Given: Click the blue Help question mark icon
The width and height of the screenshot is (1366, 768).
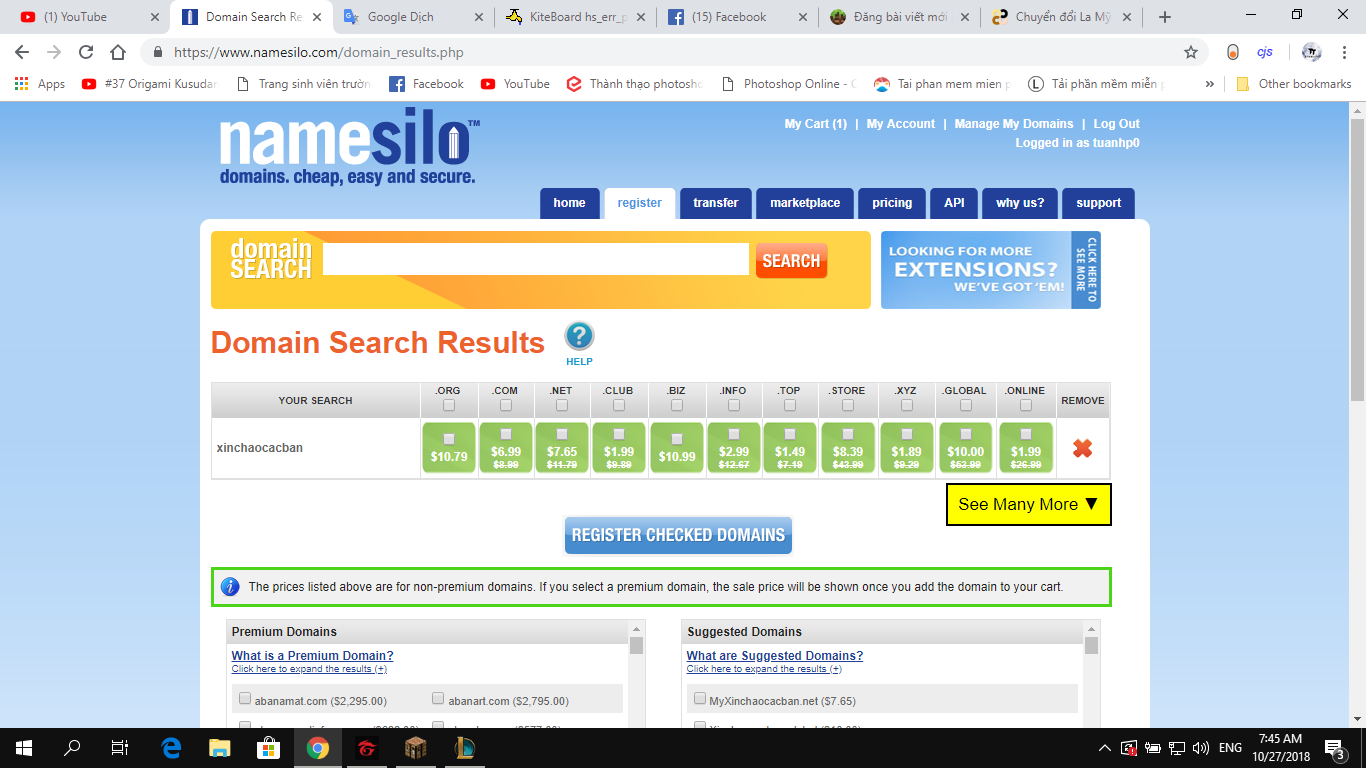Looking at the screenshot, I should pos(579,336).
